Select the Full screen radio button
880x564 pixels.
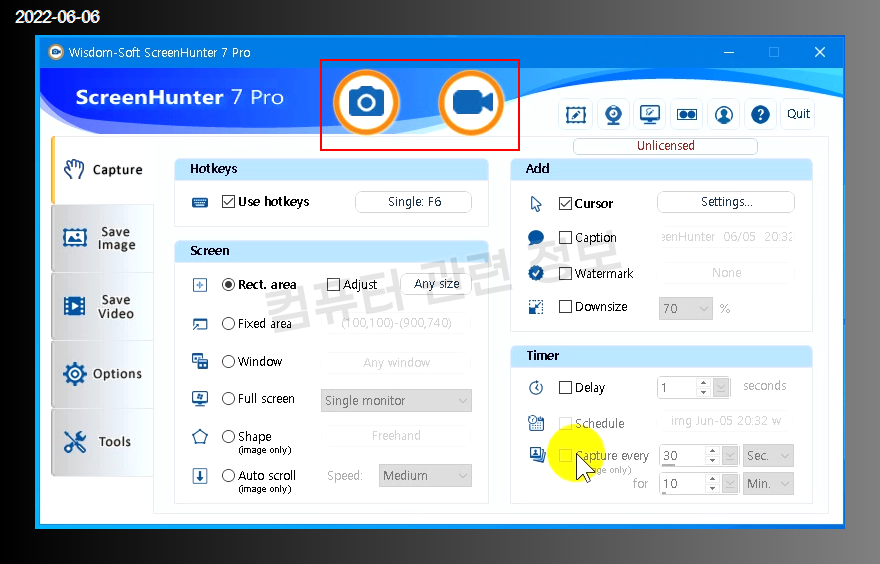click(x=228, y=398)
